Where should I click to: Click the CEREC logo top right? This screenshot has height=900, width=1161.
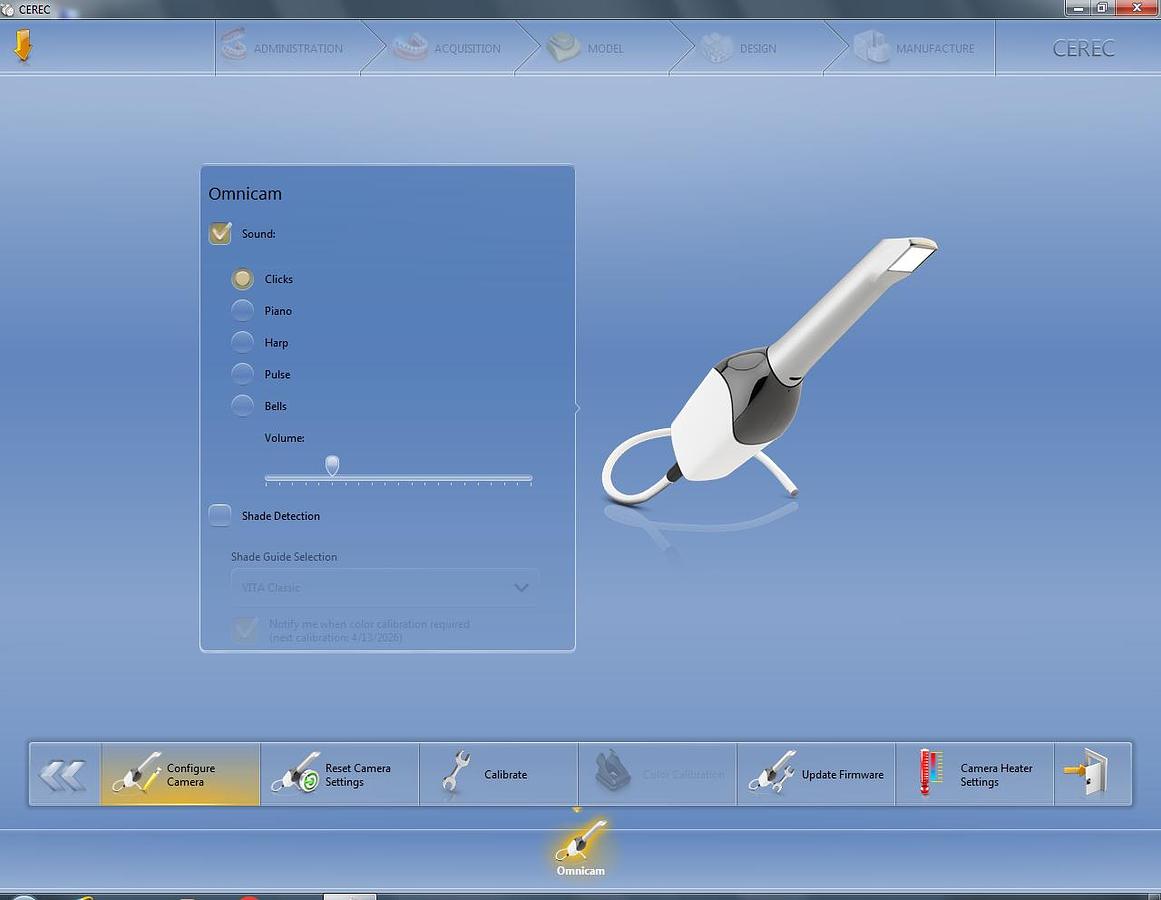1084,48
